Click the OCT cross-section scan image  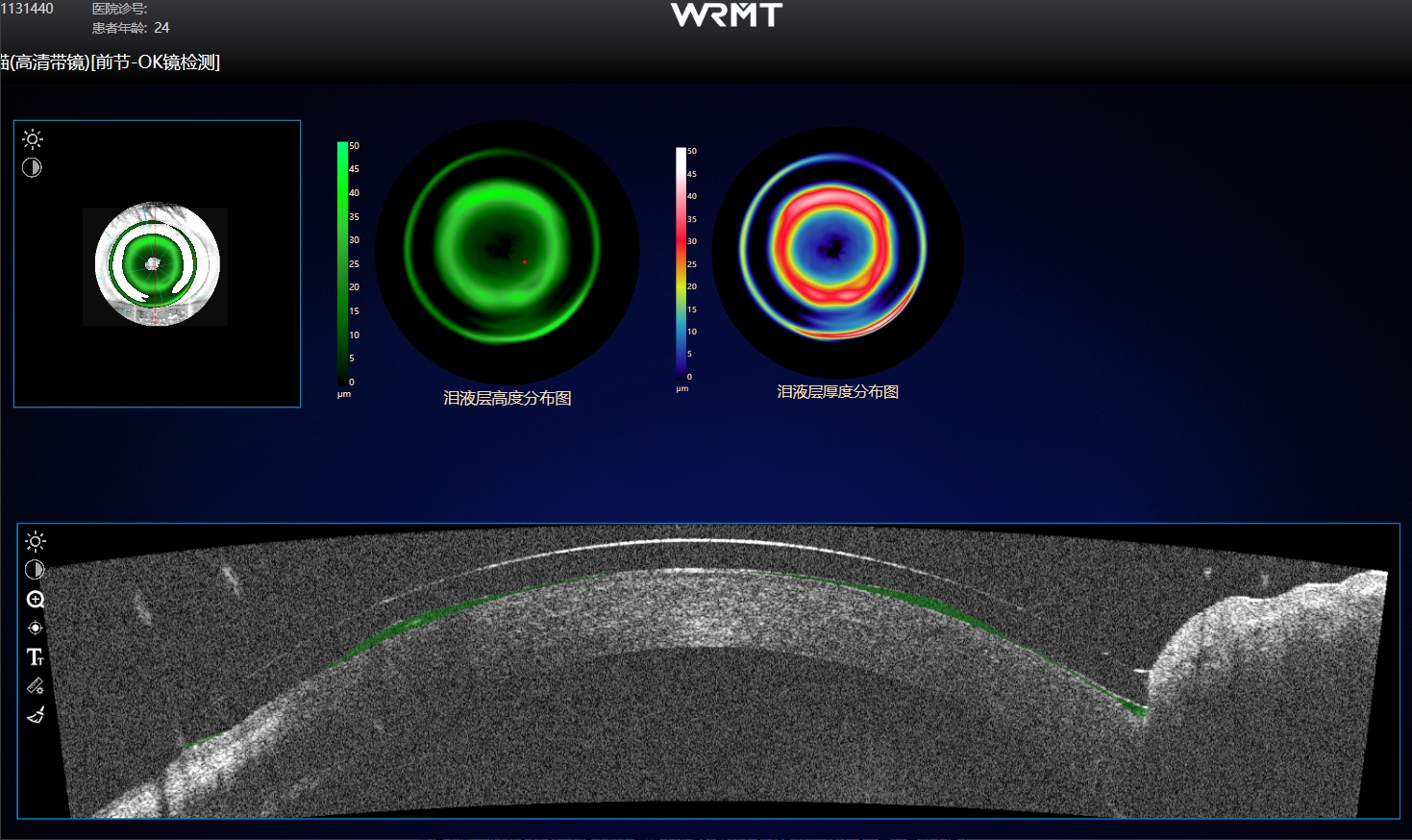click(x=708, y=671)
